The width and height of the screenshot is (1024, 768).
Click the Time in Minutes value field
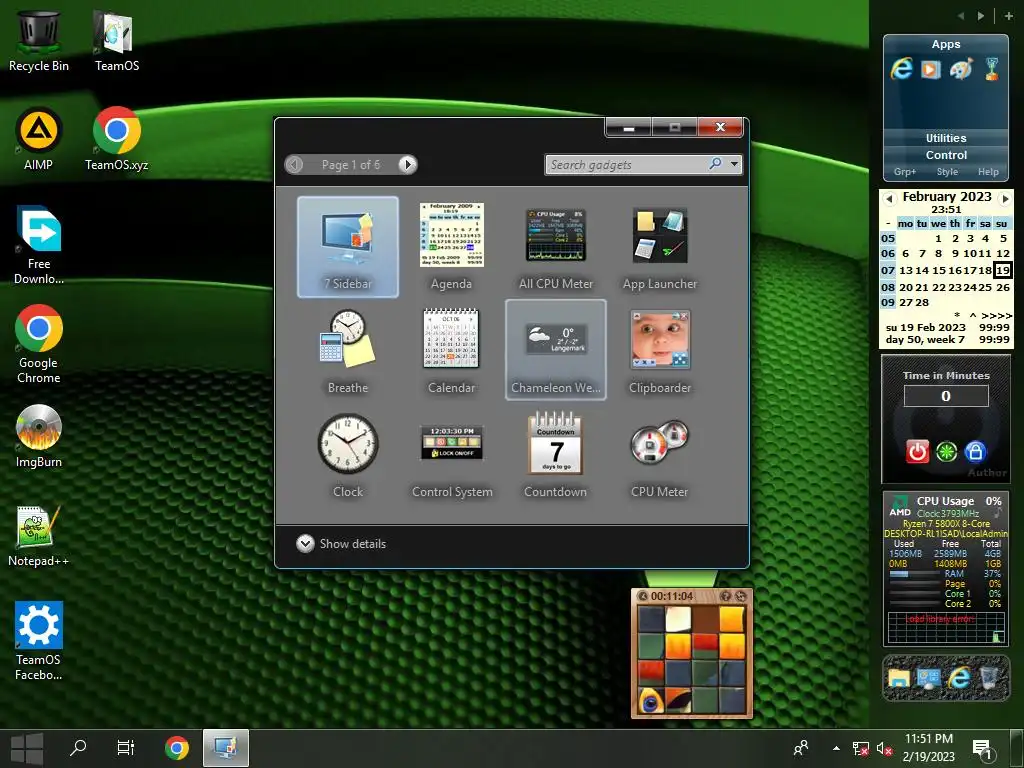946,396
